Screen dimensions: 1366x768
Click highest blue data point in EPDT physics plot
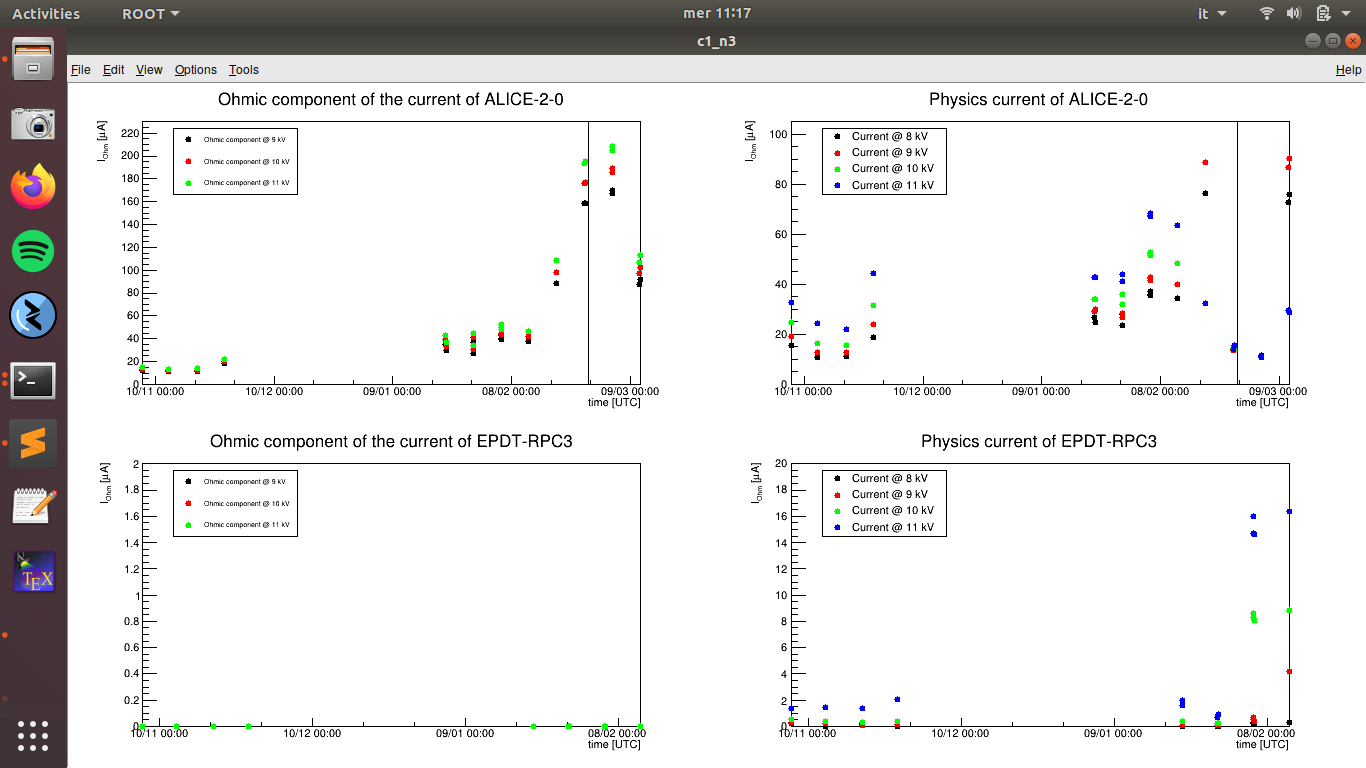pyautogui.click(x=1289, y=511)
